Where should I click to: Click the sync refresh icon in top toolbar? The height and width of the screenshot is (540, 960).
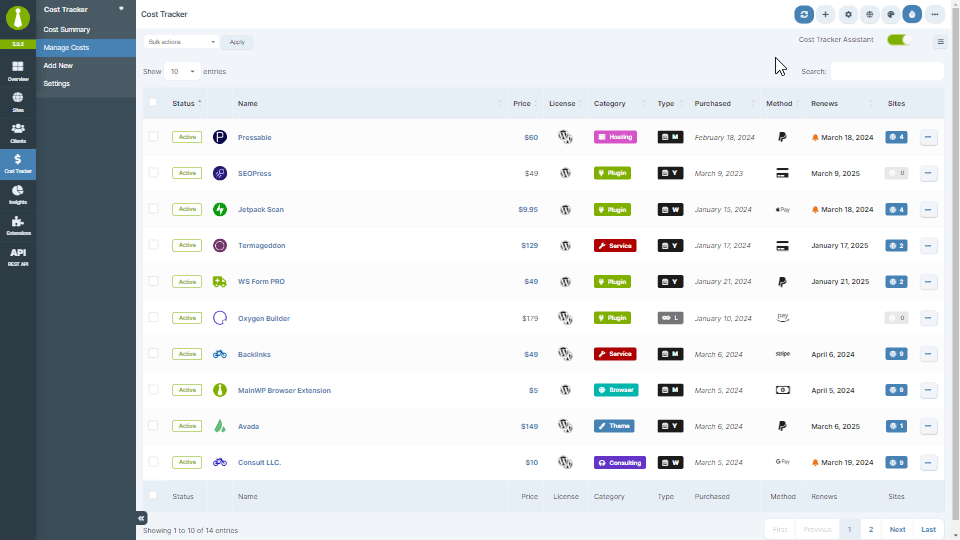pyautogui.click(x=804, y=14)
